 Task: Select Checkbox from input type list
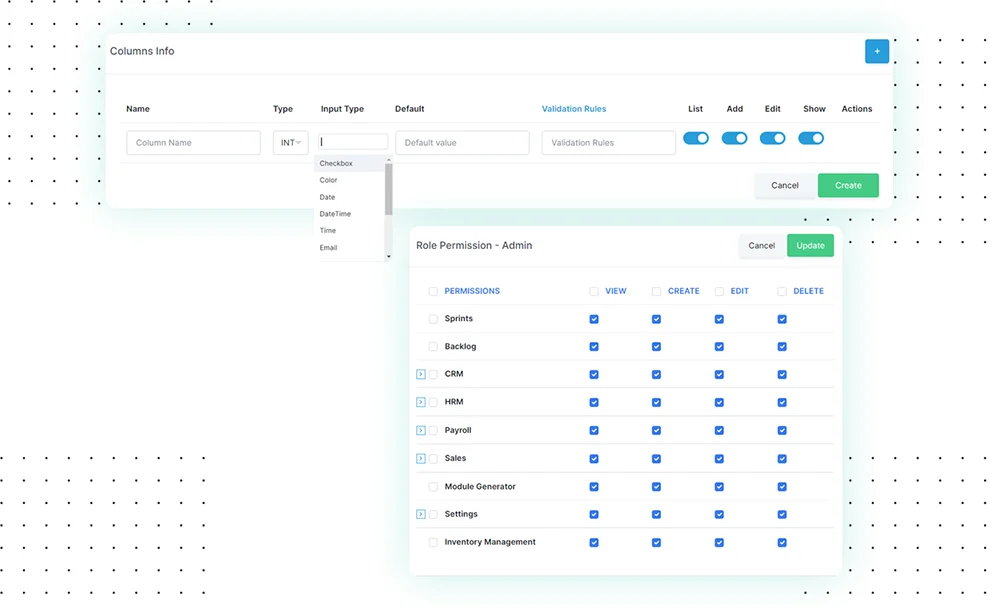pos(337,163)
